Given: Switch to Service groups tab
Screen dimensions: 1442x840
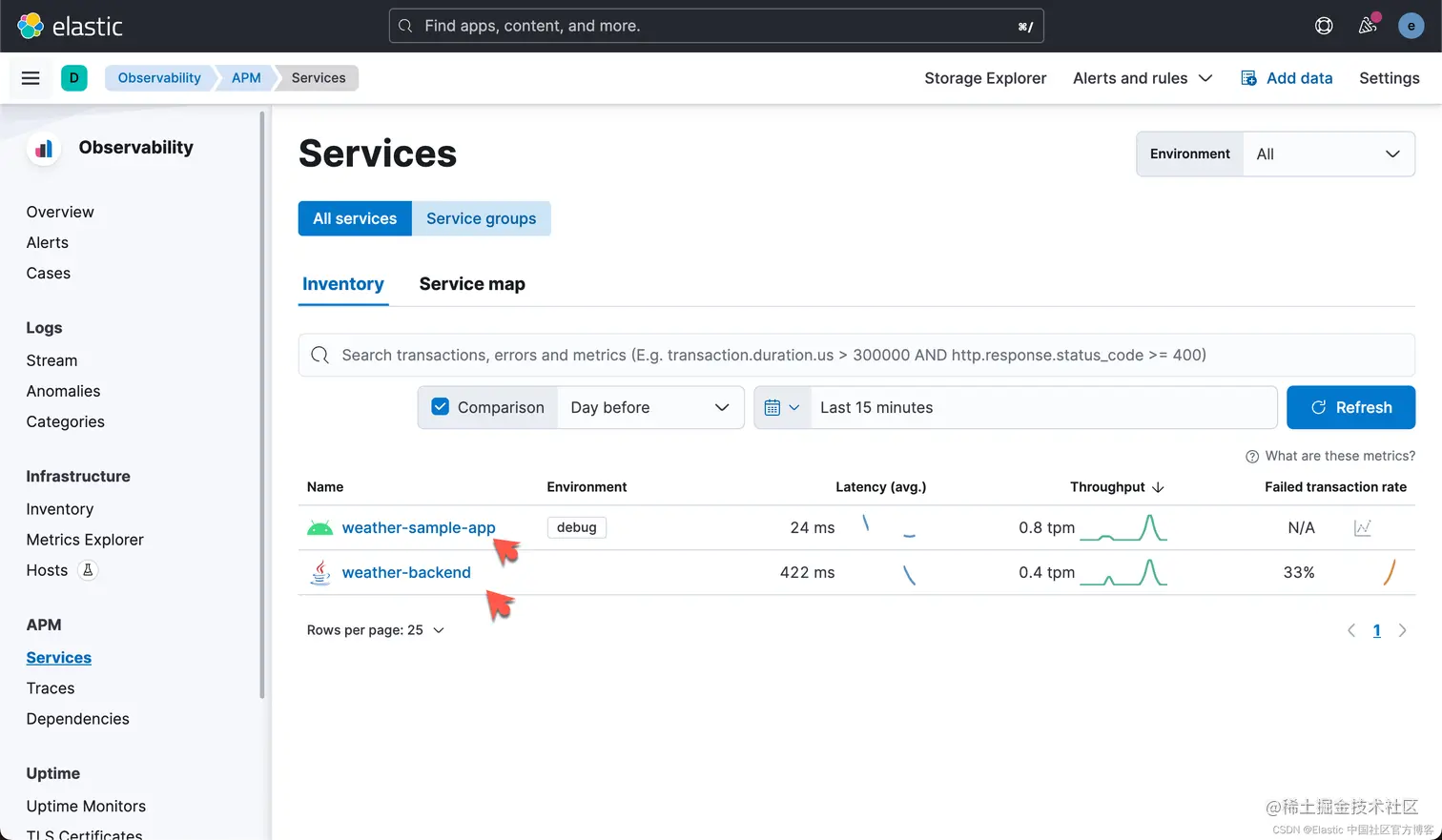Looking at the screenshot, I should pyautogui.click(x=481, y=218).
